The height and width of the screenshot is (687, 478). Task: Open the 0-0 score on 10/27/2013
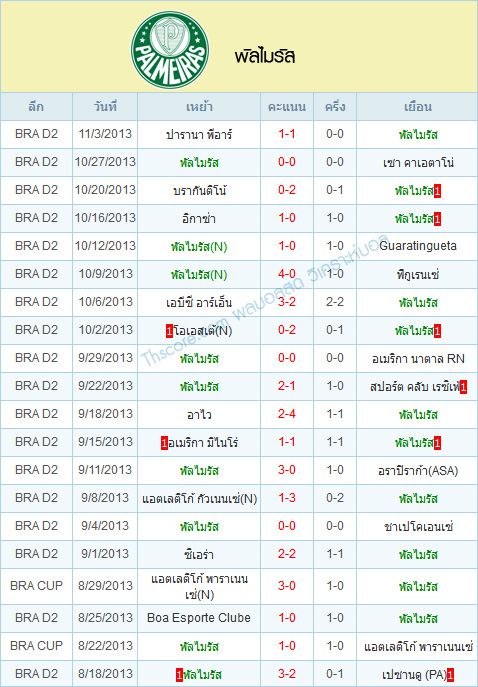tap(287, 162)
